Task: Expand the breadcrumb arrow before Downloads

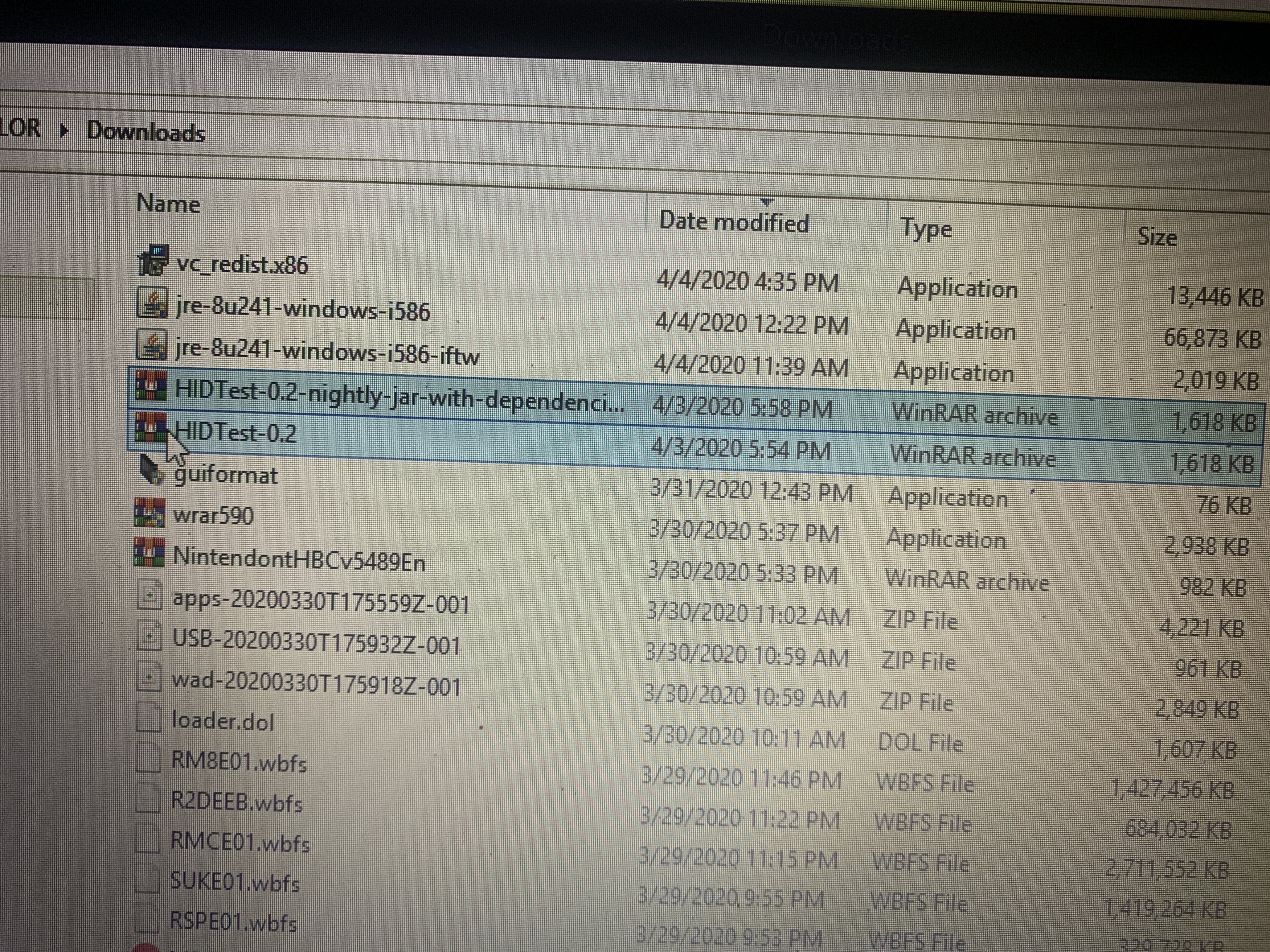Action: click(x=64, y=130)
